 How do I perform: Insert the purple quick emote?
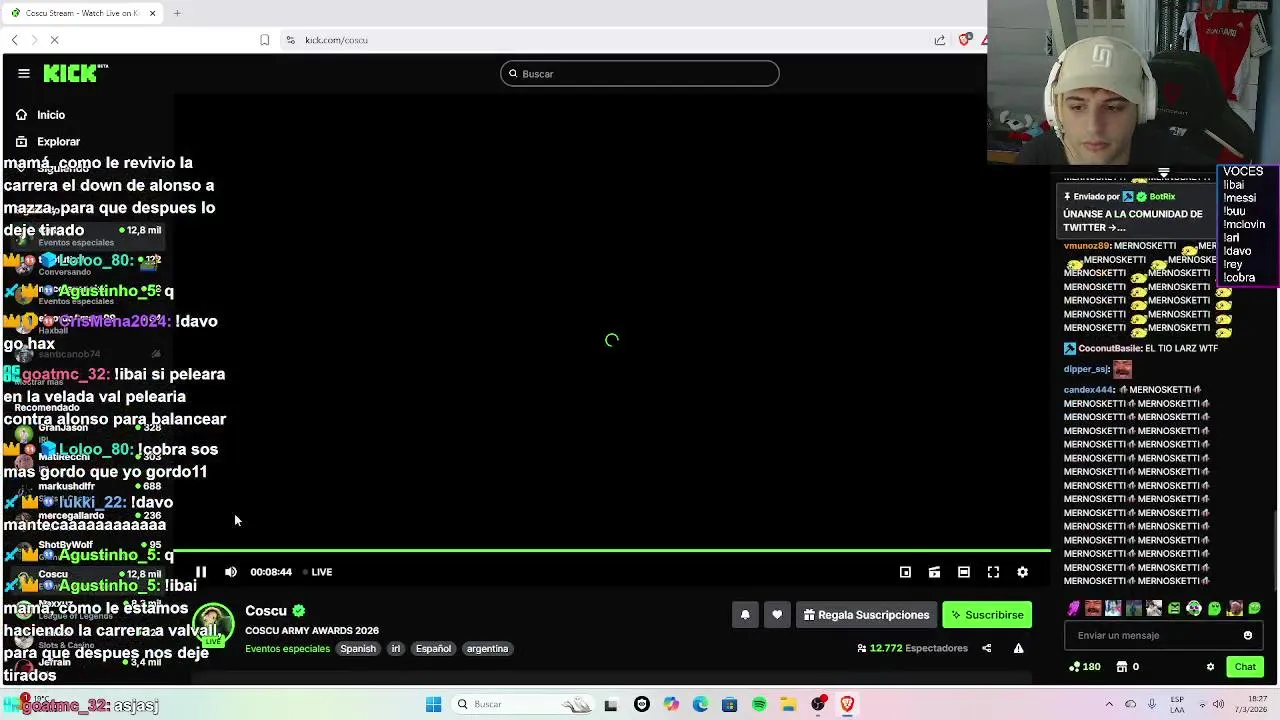[x=1073, y=608]
